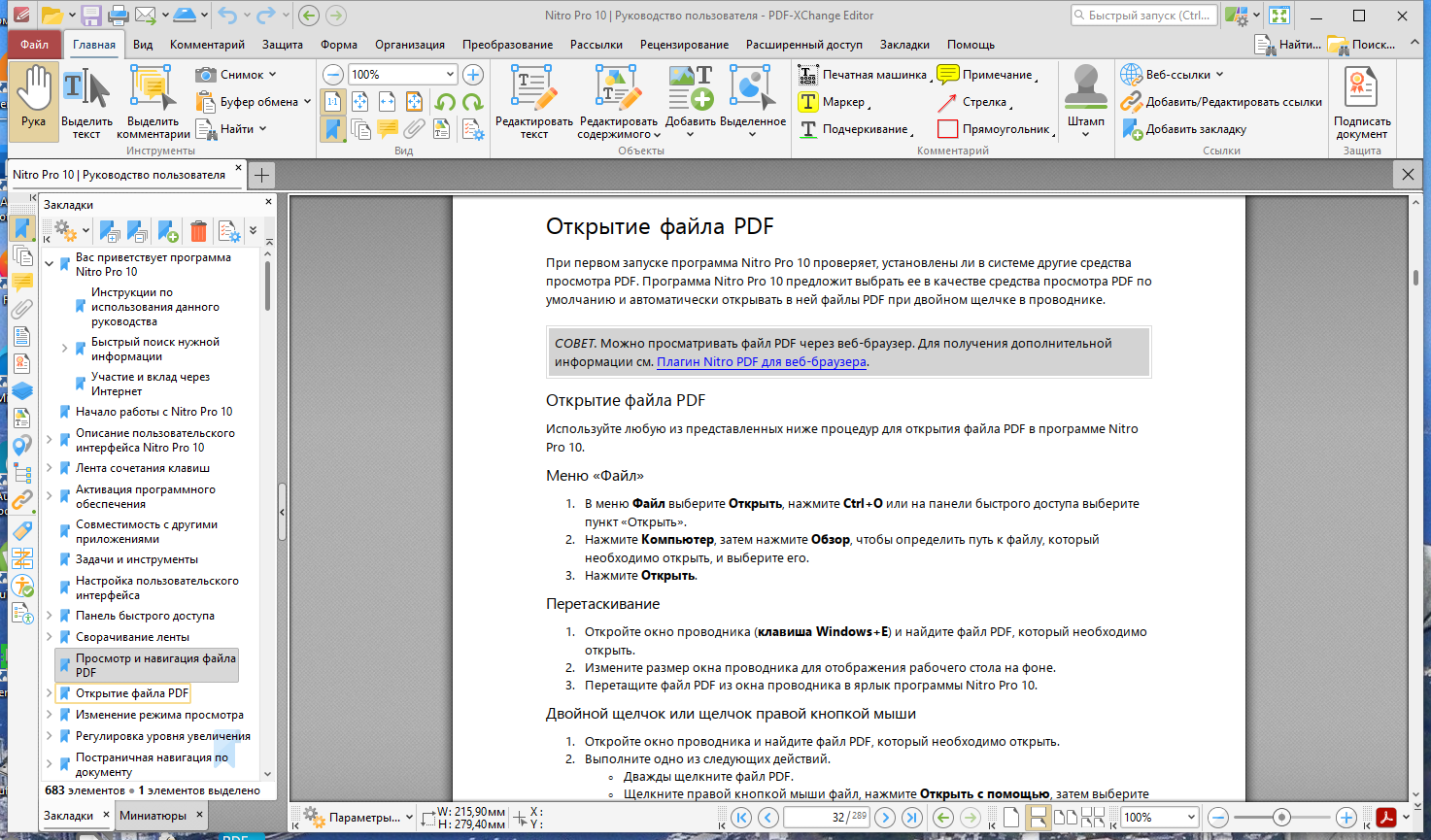Open the 100% zoom dropdown in ribbon

(x=451, y=75)
